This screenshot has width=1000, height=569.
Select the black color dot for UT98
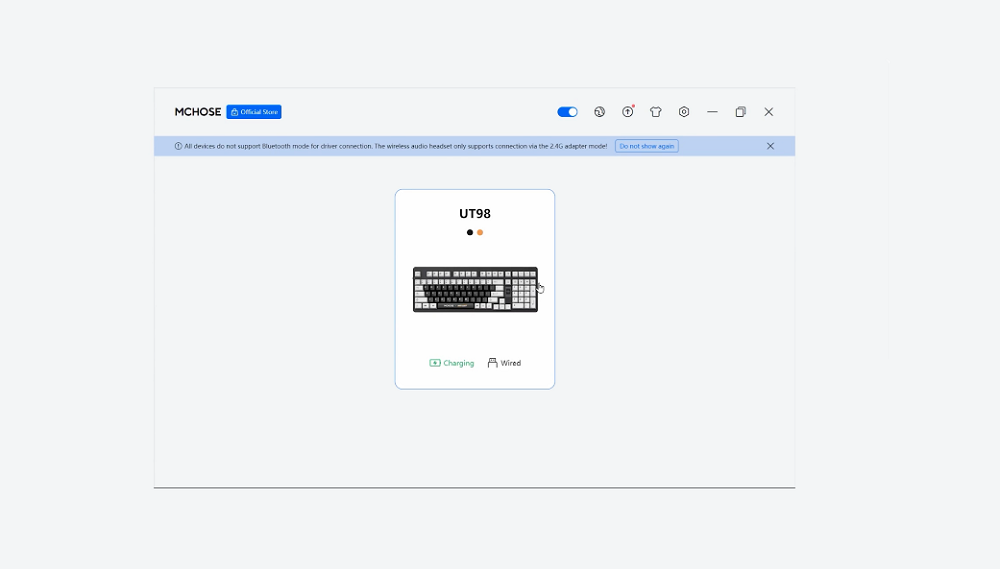[x=470, y=232]
